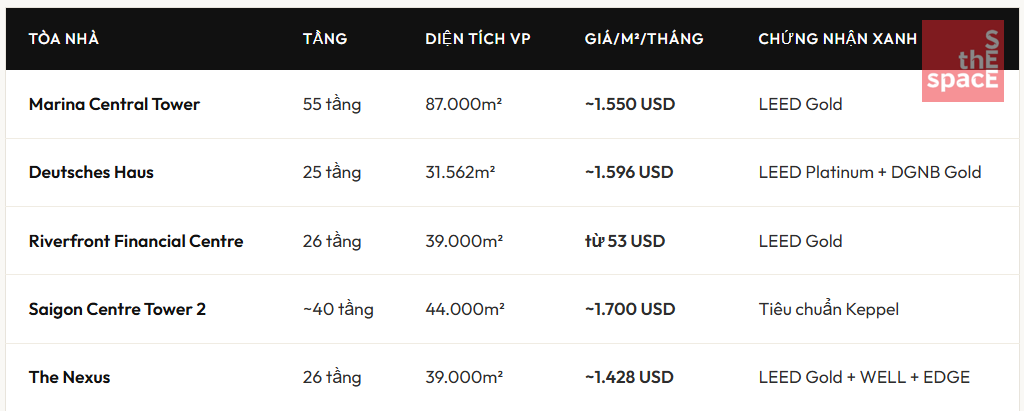The width and height of the screenshot is (1024, 411).
Task: Click the DIỆN TÍCH VP column header
Action: [478, 39]
